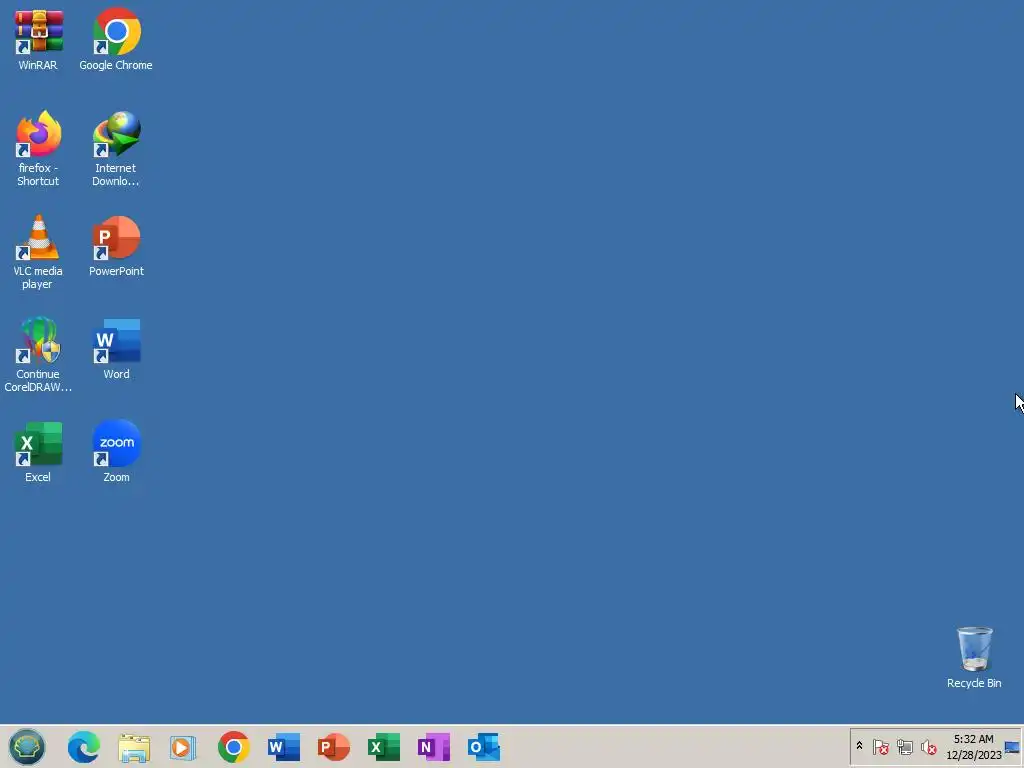
Task: Open the clock showing 5:32 AM
Action: 974,746
